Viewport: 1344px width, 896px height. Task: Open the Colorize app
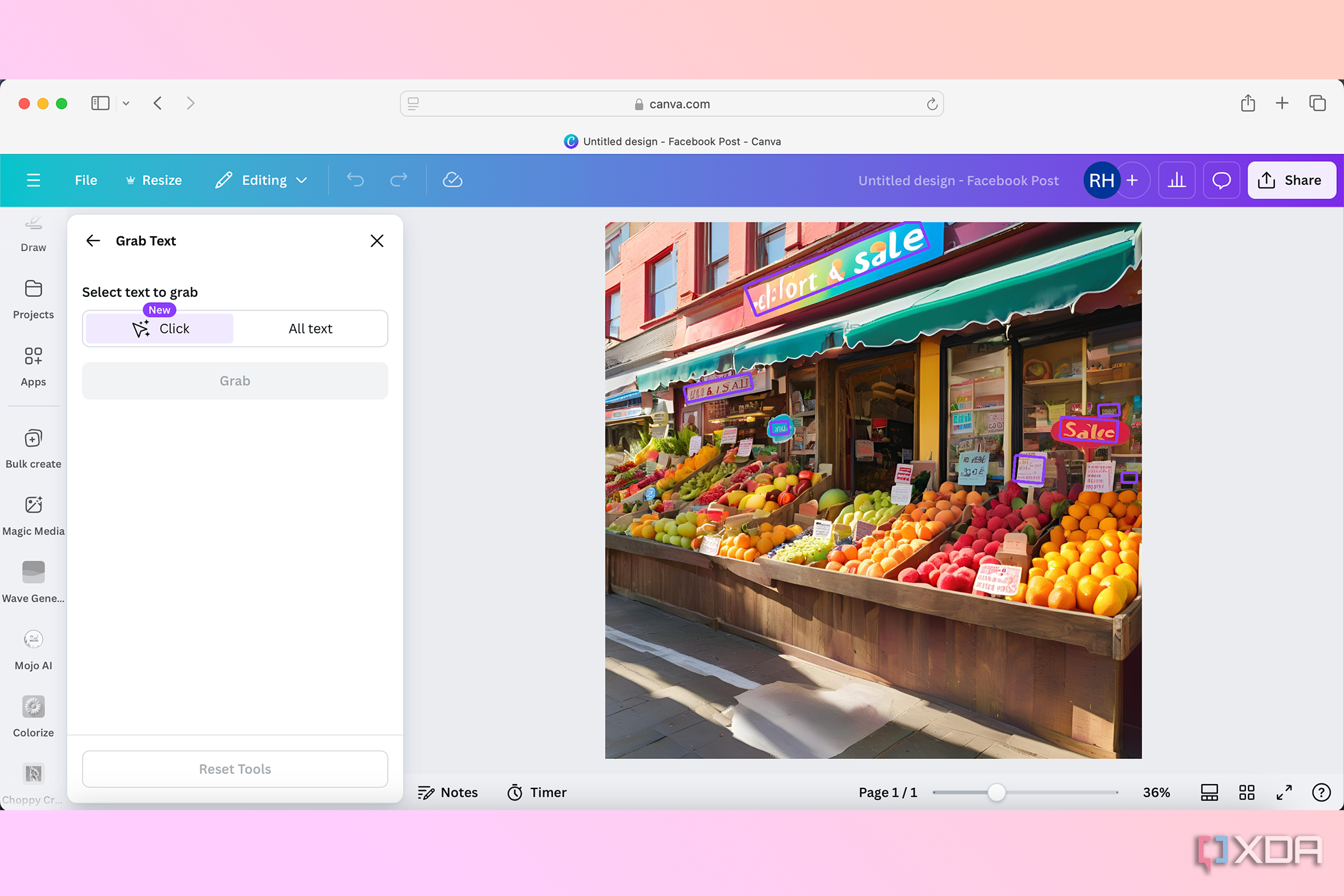coord(33,717)
